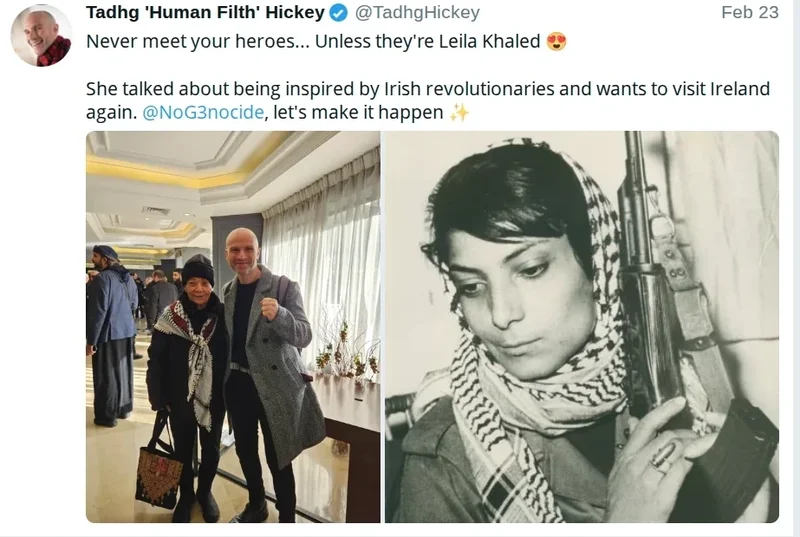Click the white sheer curtains in left photo
This screenshot has width=800, height=537.
pos(321,265)
